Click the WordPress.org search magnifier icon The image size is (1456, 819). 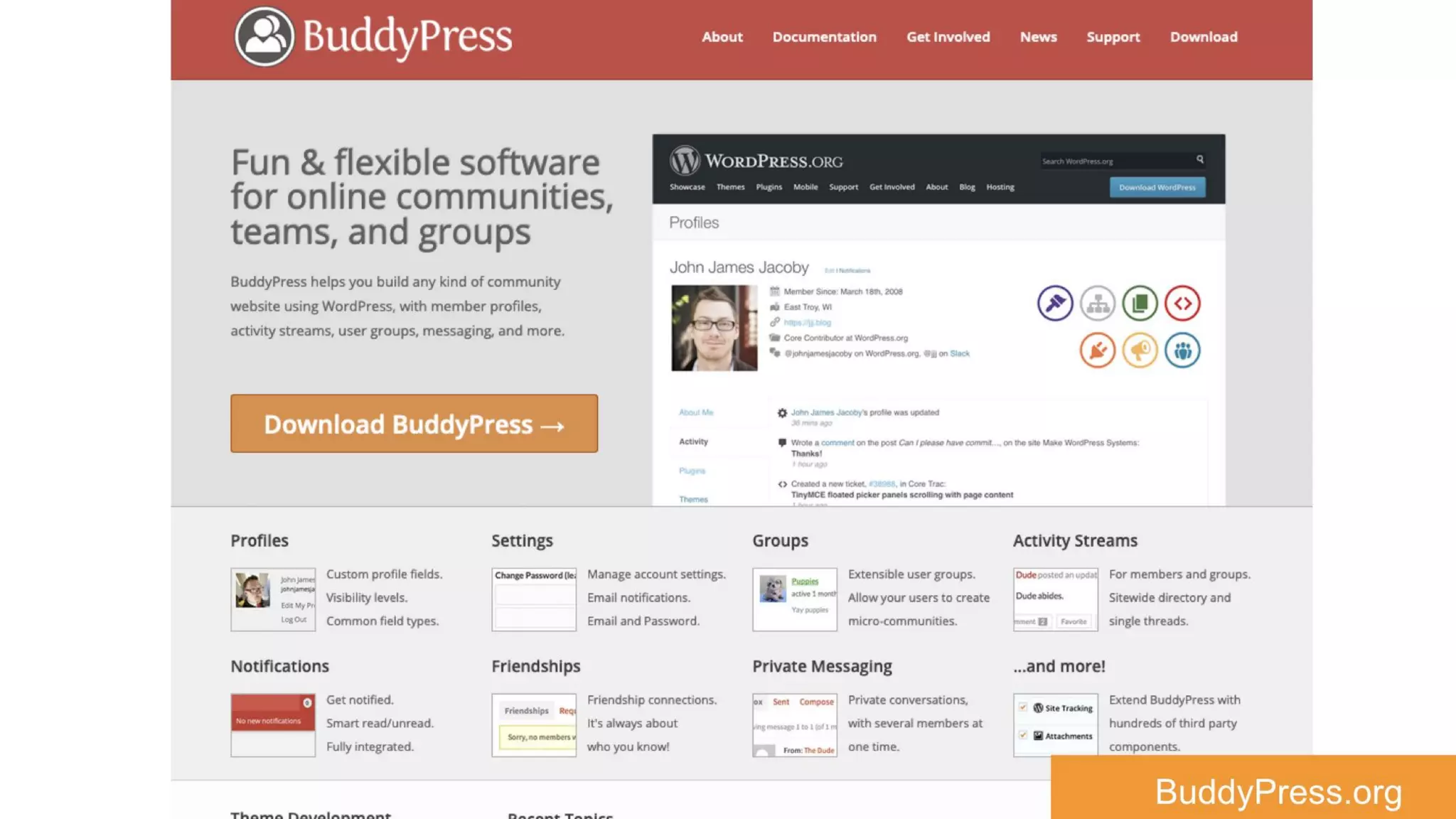[1200, 159]
